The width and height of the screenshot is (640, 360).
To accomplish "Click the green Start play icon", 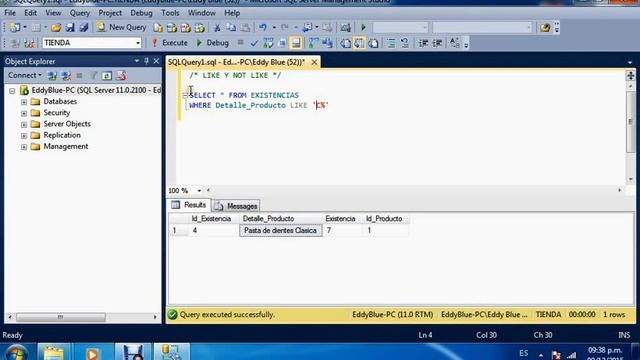I will (363, 28).
